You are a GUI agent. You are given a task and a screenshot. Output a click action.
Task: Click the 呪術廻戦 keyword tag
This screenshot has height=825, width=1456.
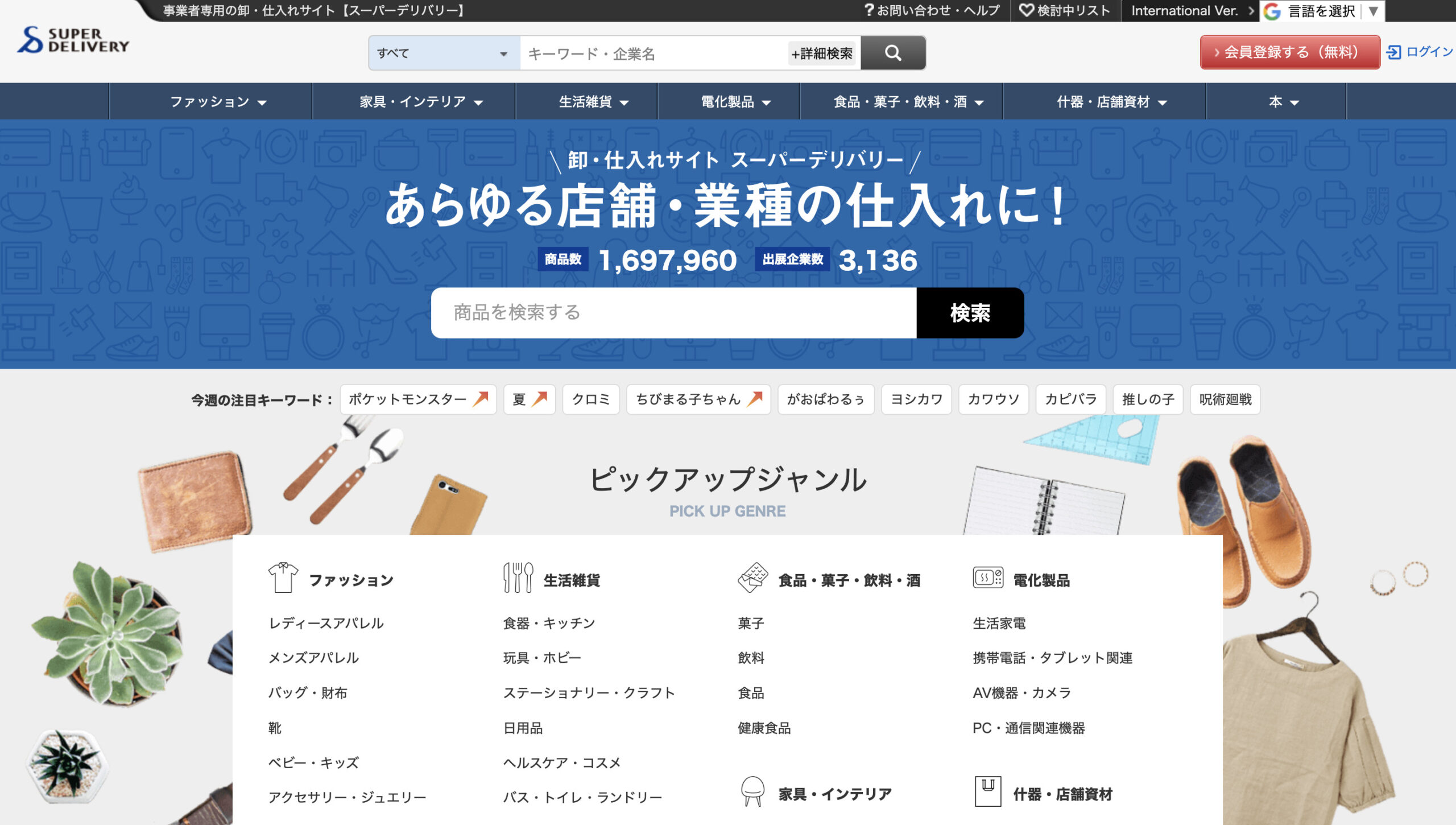coord(1226,399)
